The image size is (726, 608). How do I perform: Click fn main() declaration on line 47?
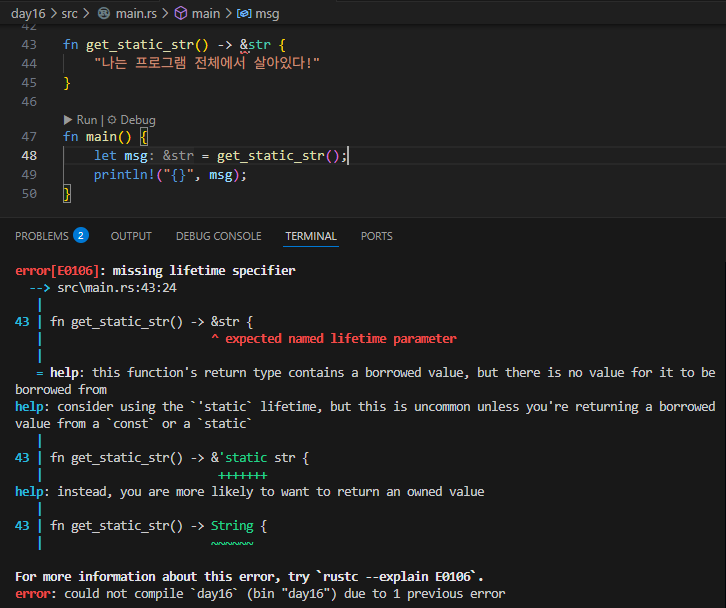pyautogui.click(x=97, y=137)
